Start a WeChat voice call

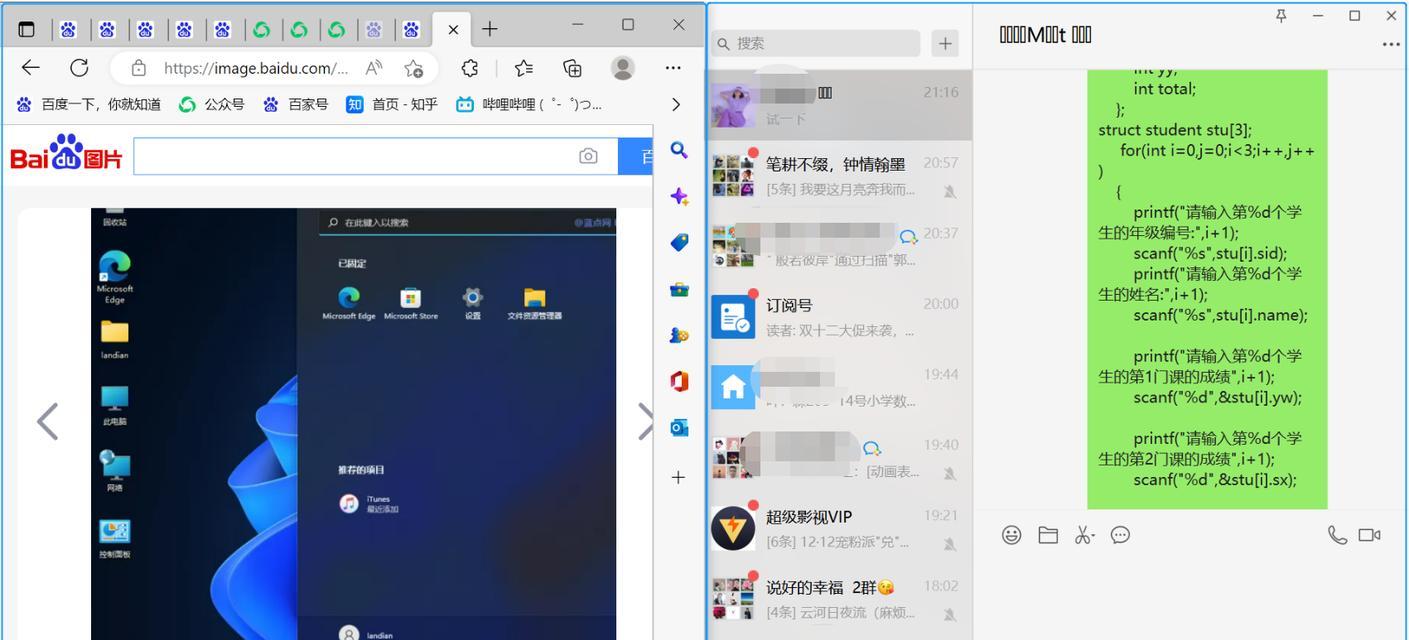tap(1337, 535)
